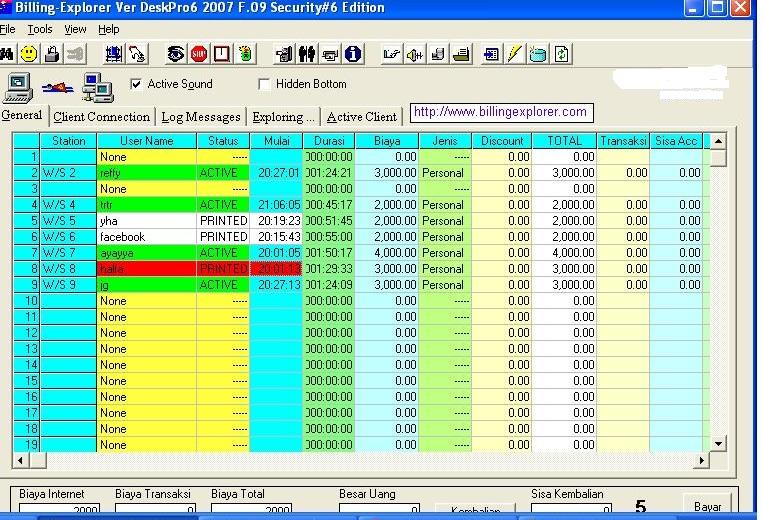Click 'yha' user name cell
Image resolution: width=763 pixels, height=520 pixels.
[x=146, y=221]
